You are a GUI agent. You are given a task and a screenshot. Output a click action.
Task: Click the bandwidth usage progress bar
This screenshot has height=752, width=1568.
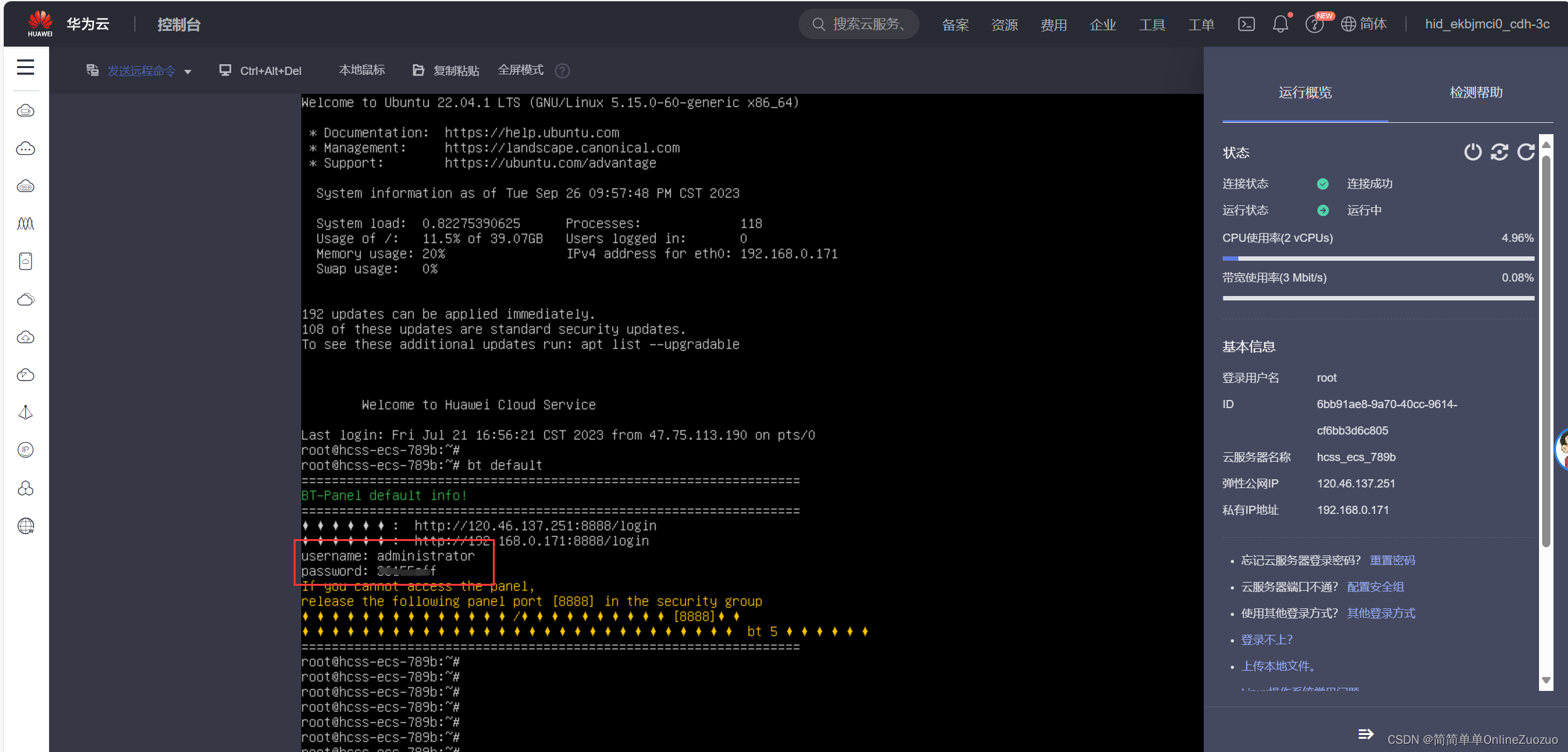pos(1378,298)
